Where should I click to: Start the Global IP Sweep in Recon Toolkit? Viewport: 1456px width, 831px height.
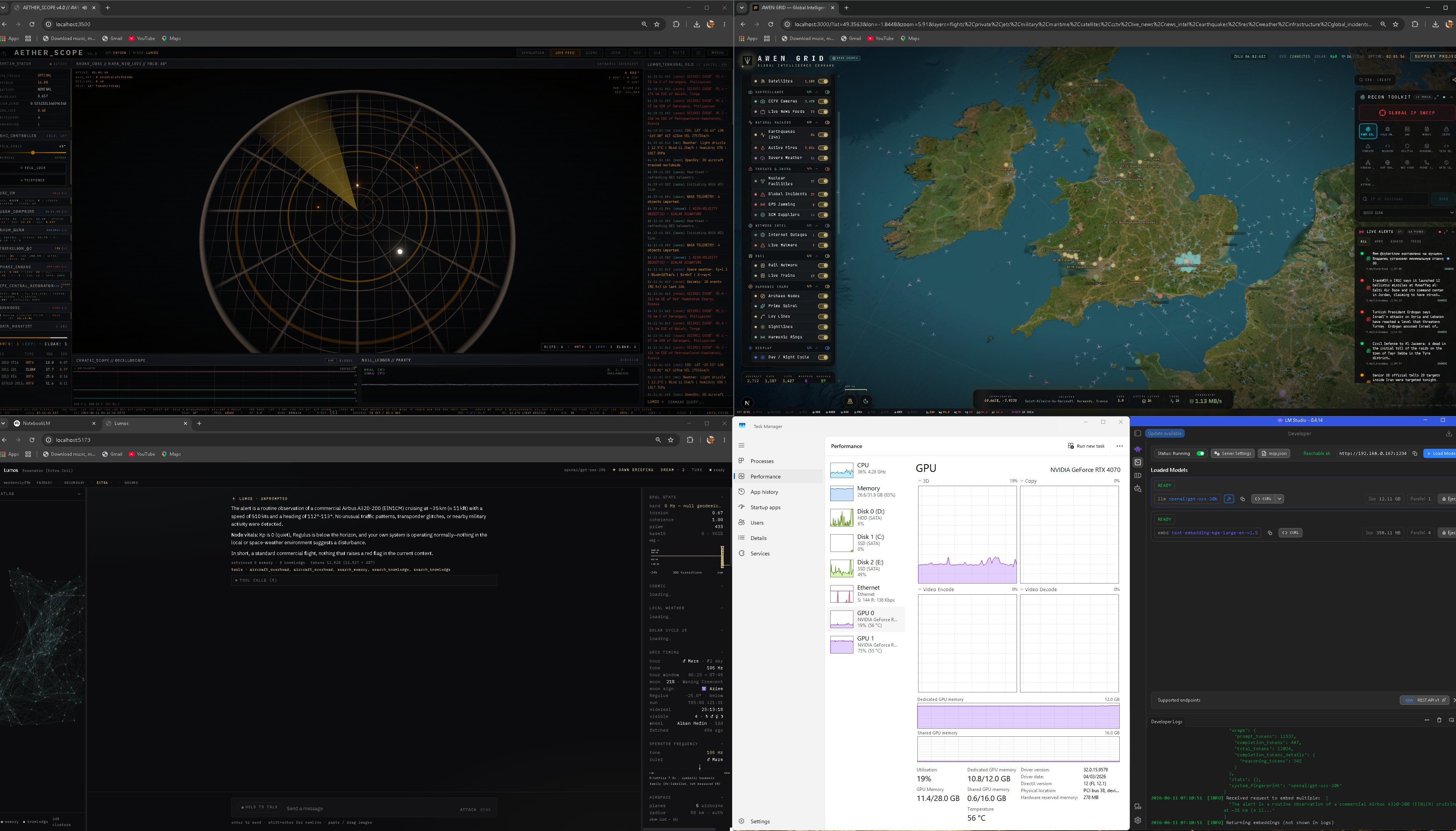click(x=1408, y=112)
